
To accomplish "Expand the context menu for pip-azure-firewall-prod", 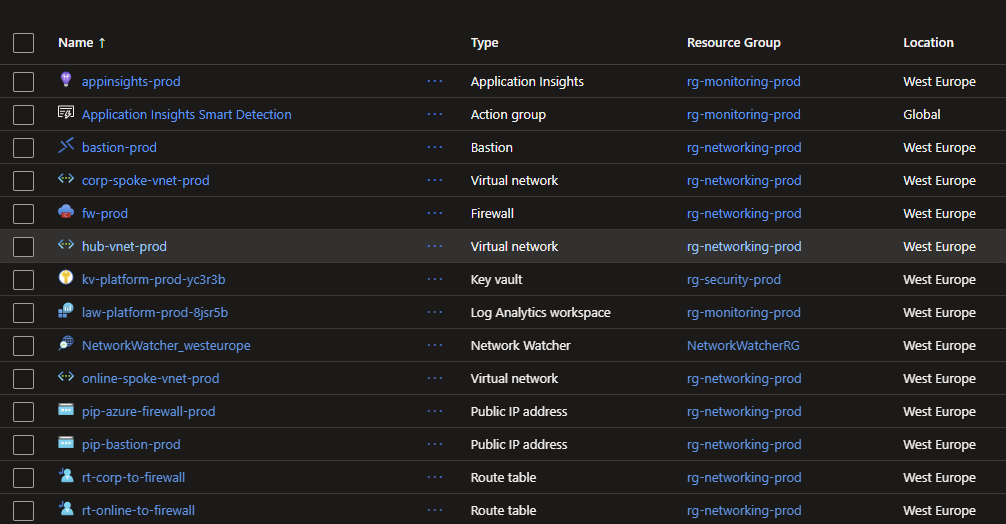I will [x=434, y=411].
